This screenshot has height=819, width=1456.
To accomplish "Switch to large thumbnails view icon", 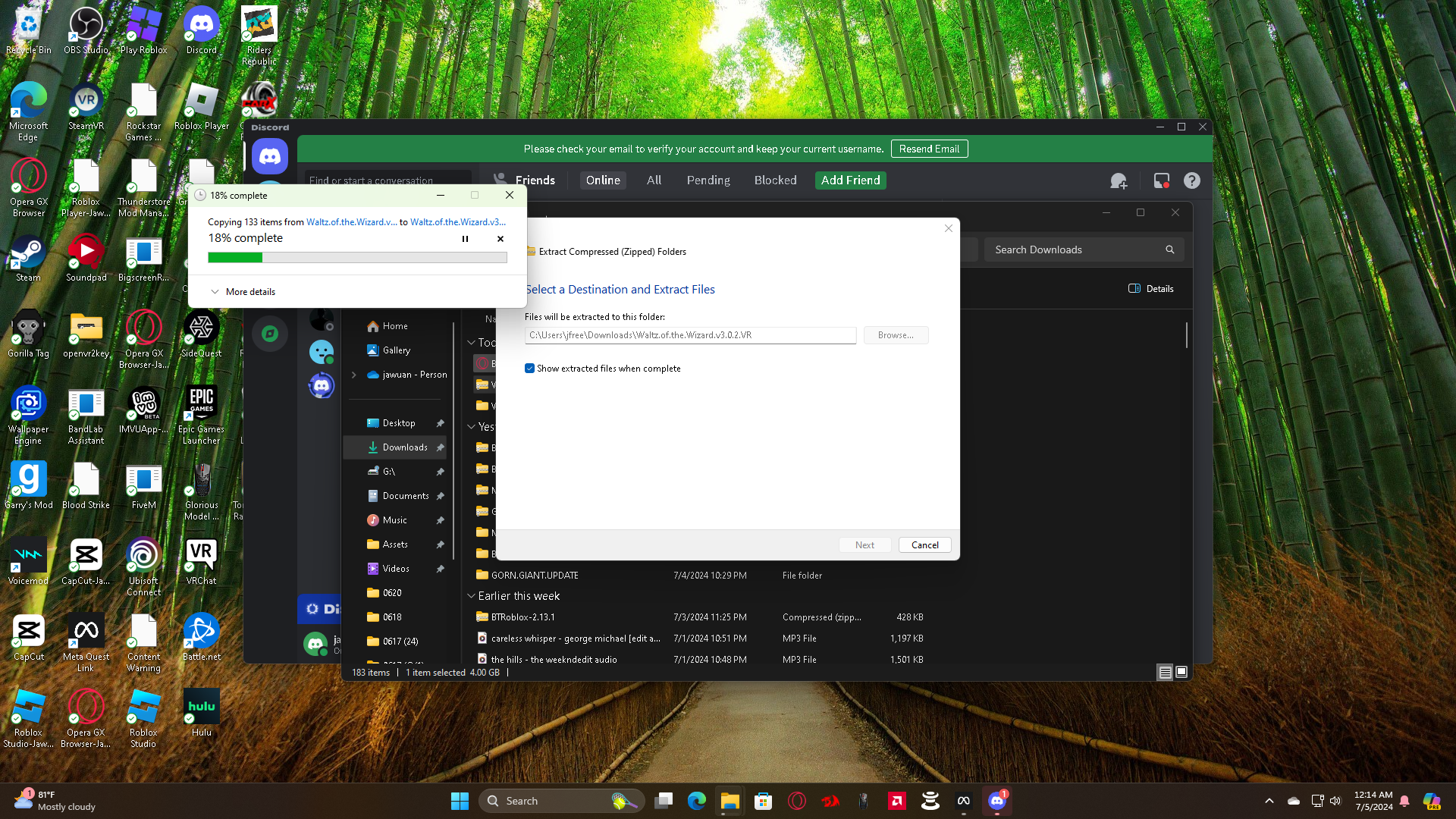I will (1181, 673).
